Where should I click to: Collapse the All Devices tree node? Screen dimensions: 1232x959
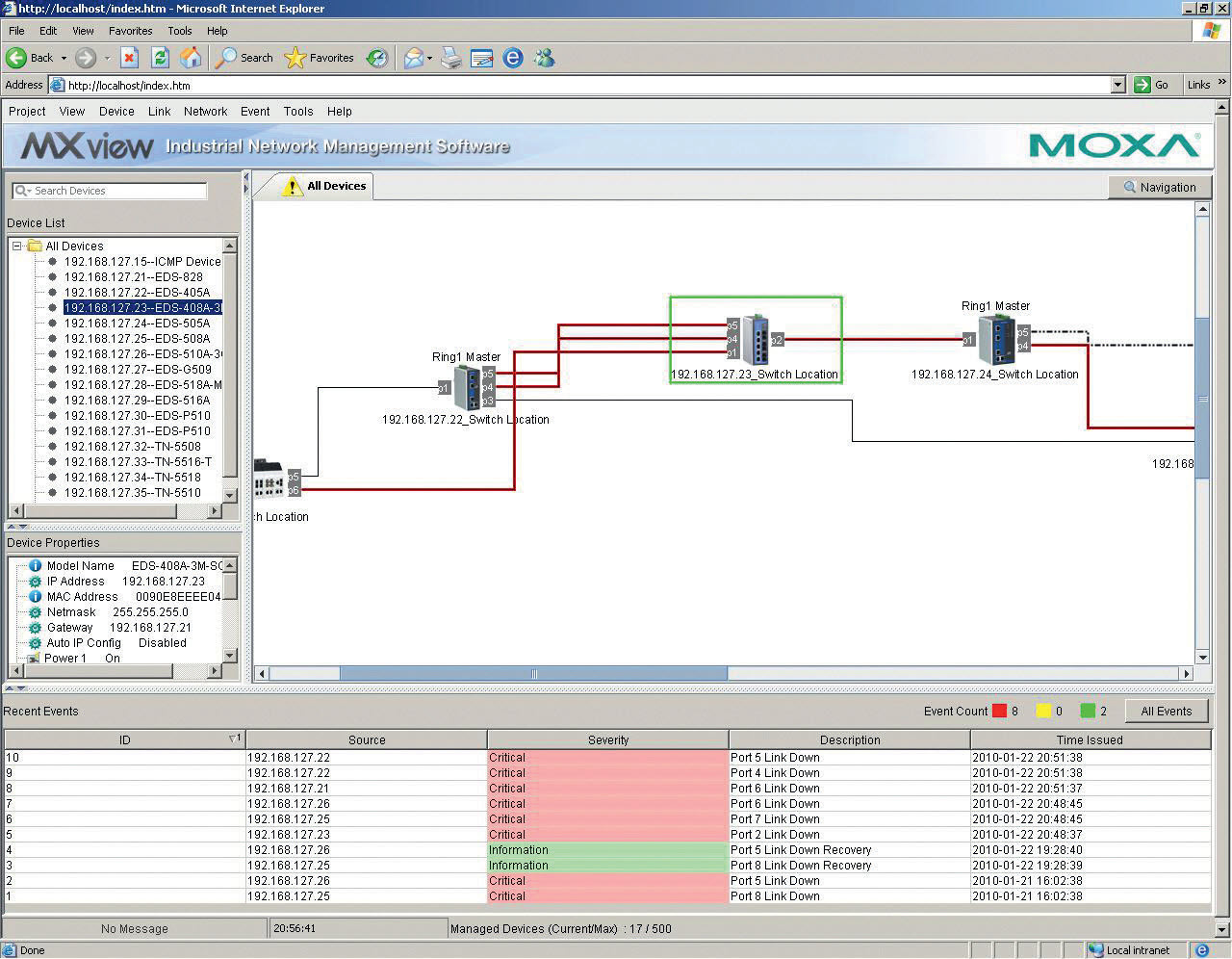[x=17, y=246]
